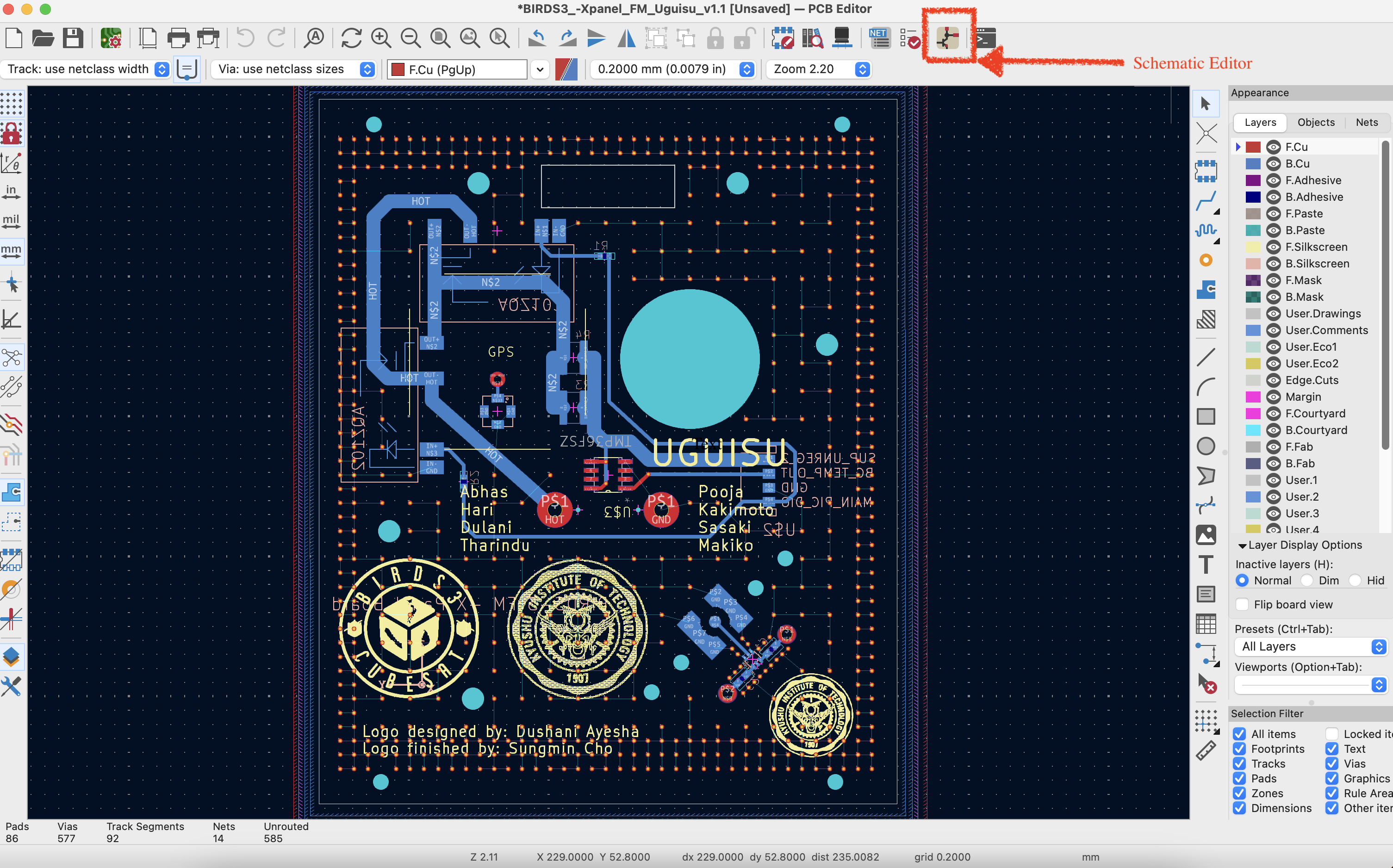Image resolution: width=1393 pixels, height=868 pixels.
Task: Enable Flip board view checkbox
Action: (x=1242, y=604)
